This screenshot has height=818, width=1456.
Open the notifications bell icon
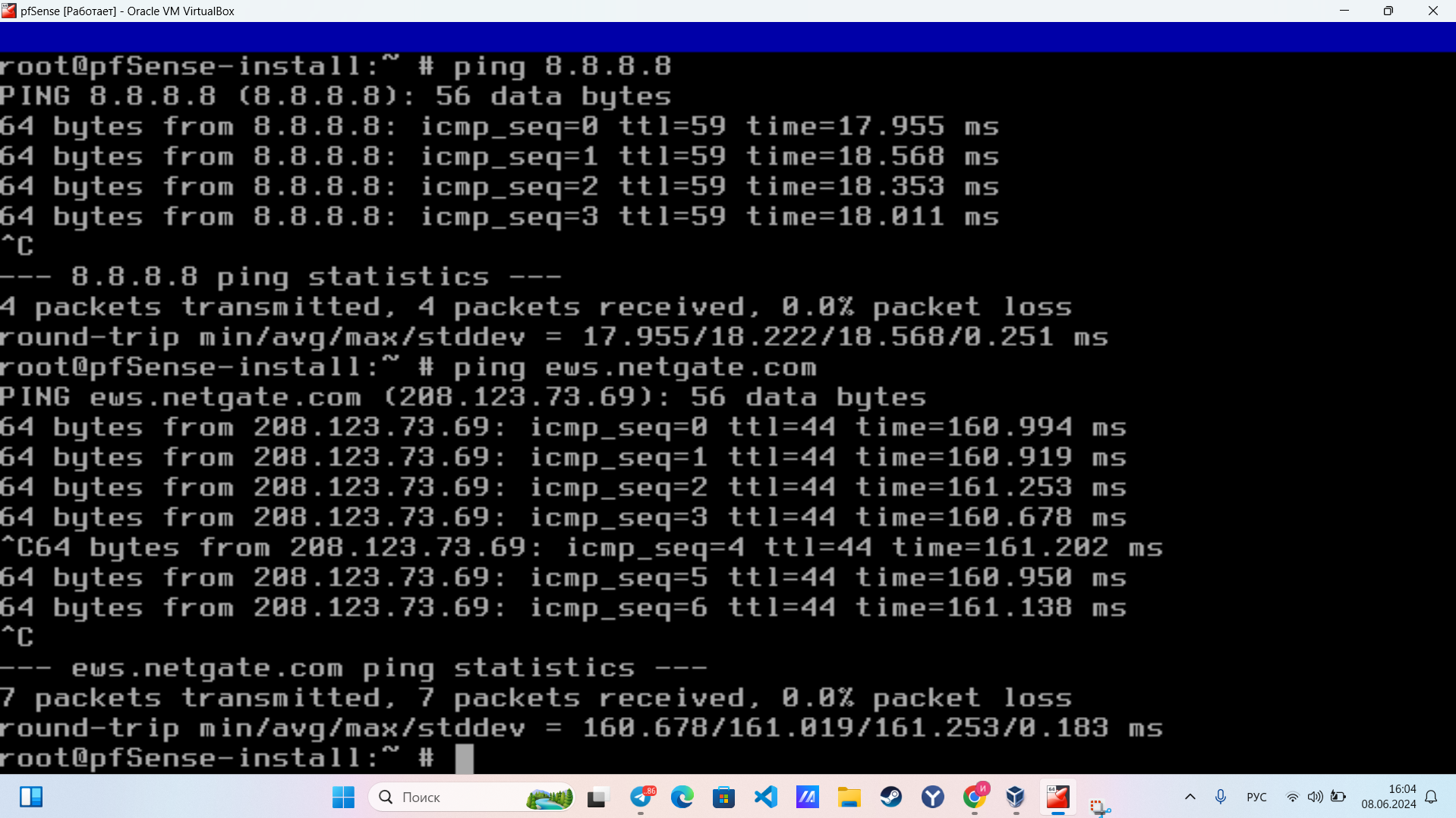1431,797
